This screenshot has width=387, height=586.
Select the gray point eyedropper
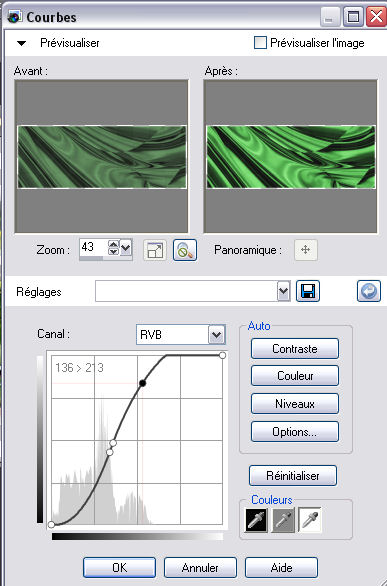(283, 520)
